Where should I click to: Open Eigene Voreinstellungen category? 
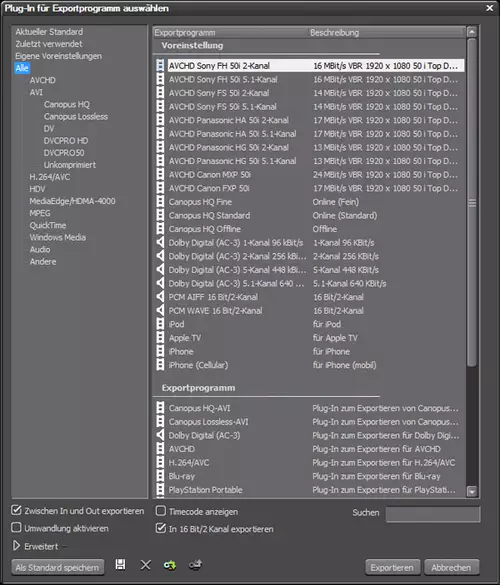58,56
